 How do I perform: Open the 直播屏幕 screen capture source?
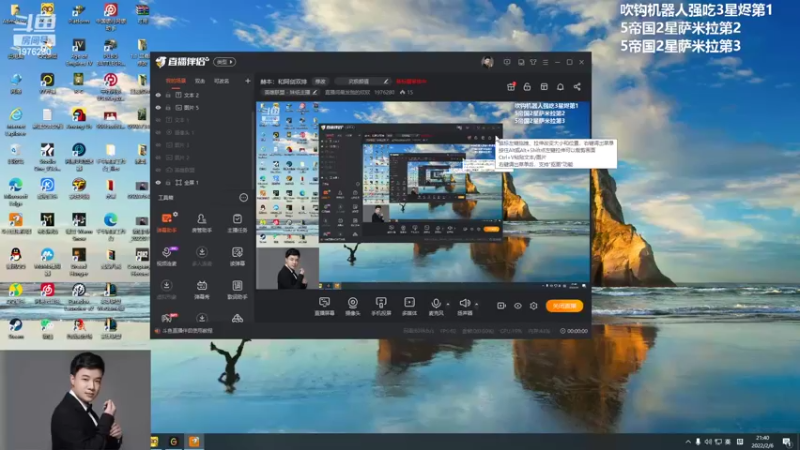click(x=324, y=306)
